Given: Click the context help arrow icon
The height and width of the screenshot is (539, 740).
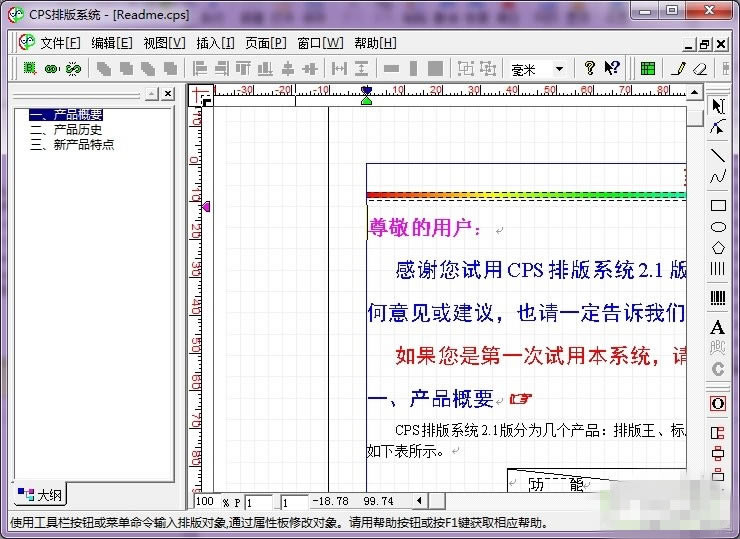Looking at the screenshot, I should point(612,68).
